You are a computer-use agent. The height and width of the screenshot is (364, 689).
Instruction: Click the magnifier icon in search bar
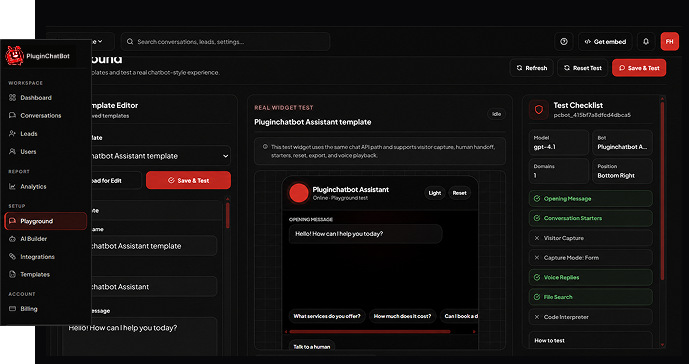point(130,42)
